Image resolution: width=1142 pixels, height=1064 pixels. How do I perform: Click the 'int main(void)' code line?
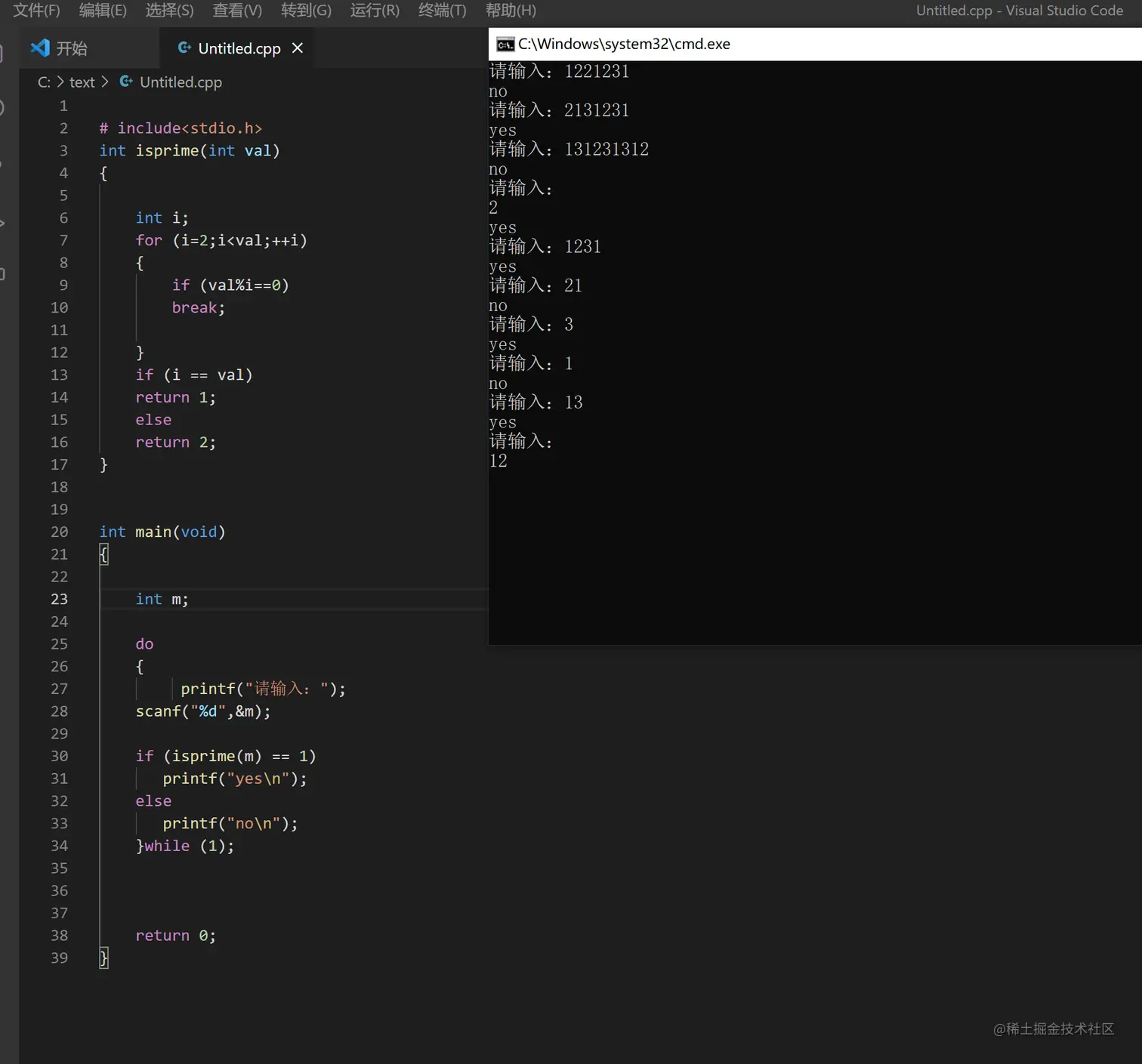(162, 532)
